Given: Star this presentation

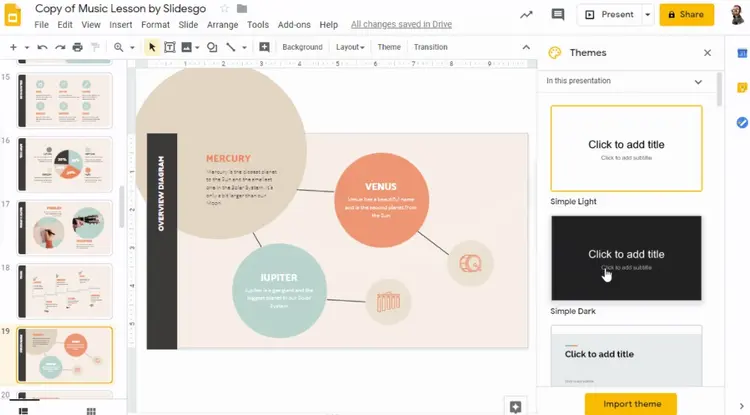Looking at the screenshot, I should coord(224,9).
